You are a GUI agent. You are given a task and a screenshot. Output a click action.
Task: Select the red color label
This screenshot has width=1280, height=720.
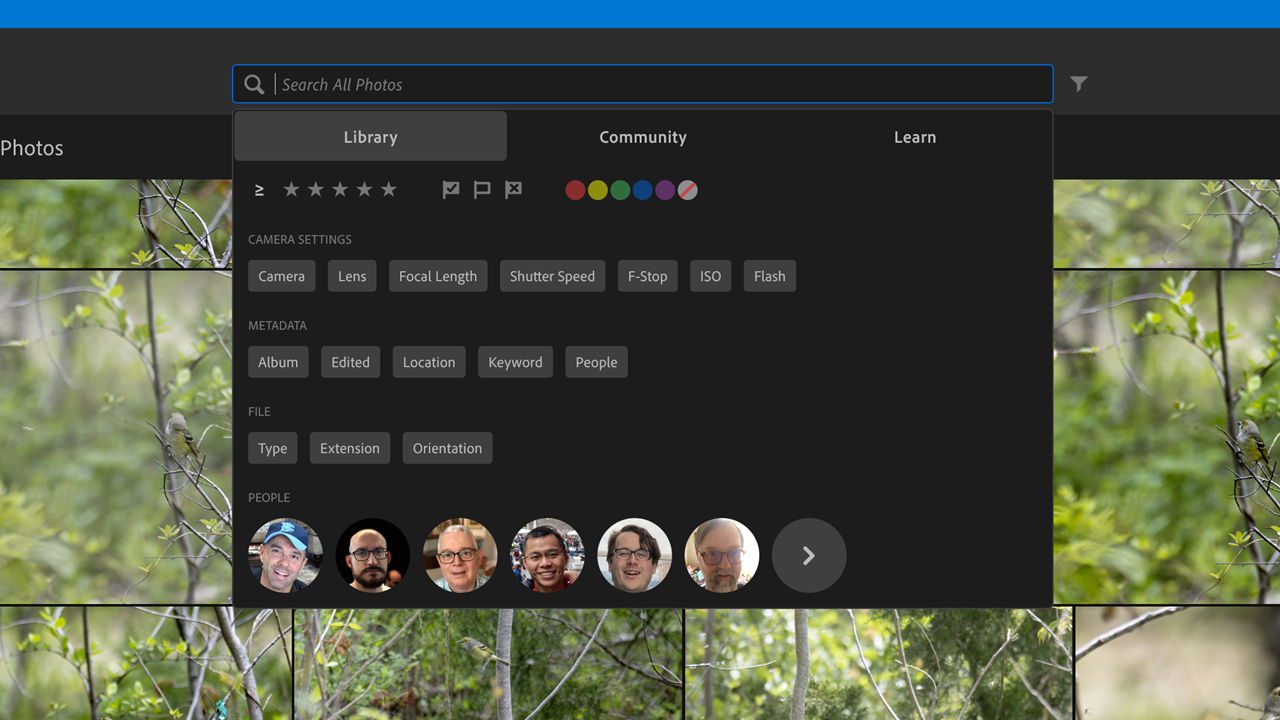[575, 190]
